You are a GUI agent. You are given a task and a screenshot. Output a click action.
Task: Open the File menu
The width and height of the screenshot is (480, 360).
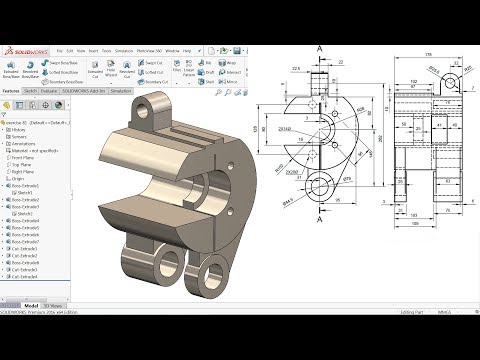tap(60, 51)
